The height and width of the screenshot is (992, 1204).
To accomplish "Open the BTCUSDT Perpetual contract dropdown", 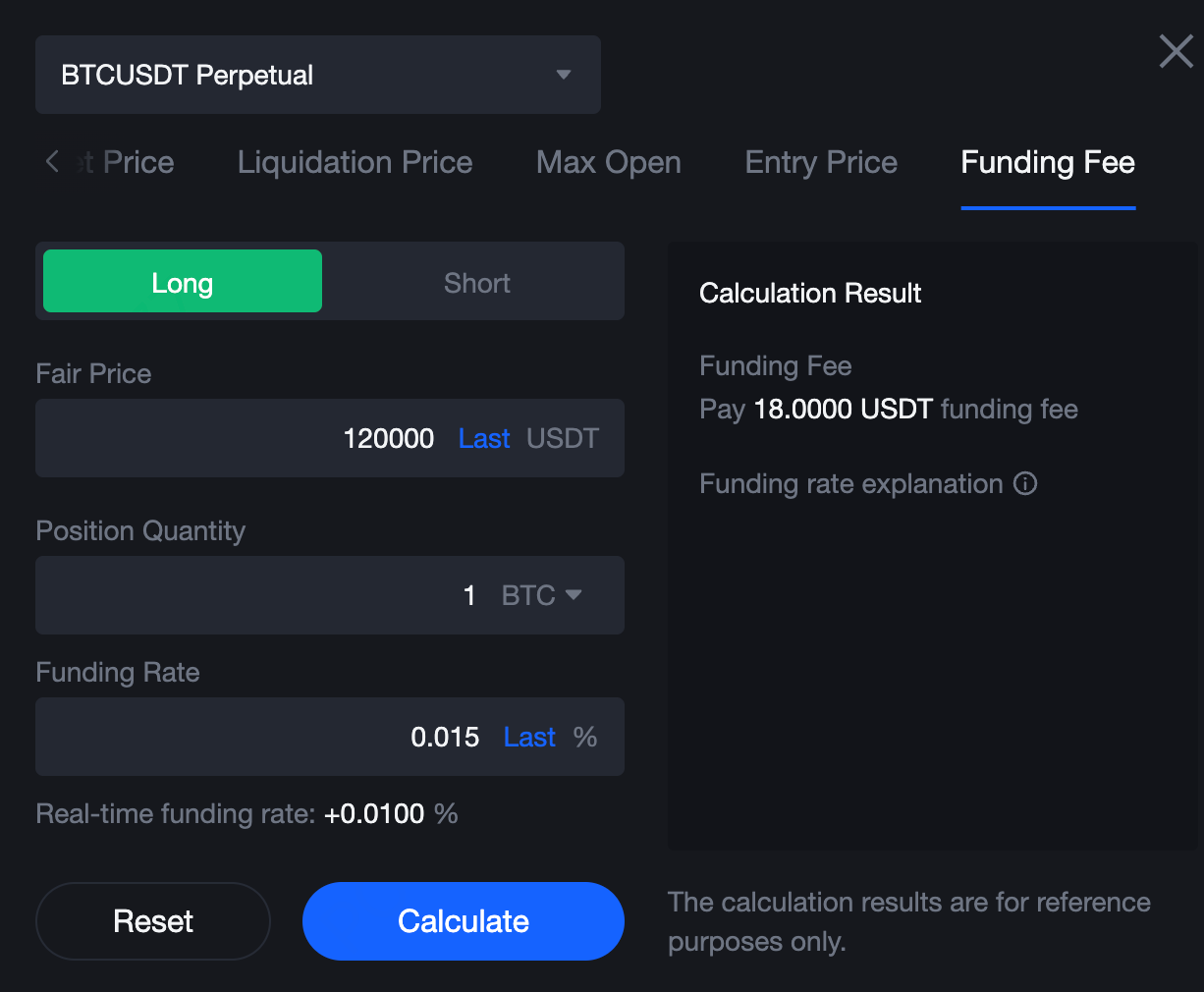I will coord(317,75).
